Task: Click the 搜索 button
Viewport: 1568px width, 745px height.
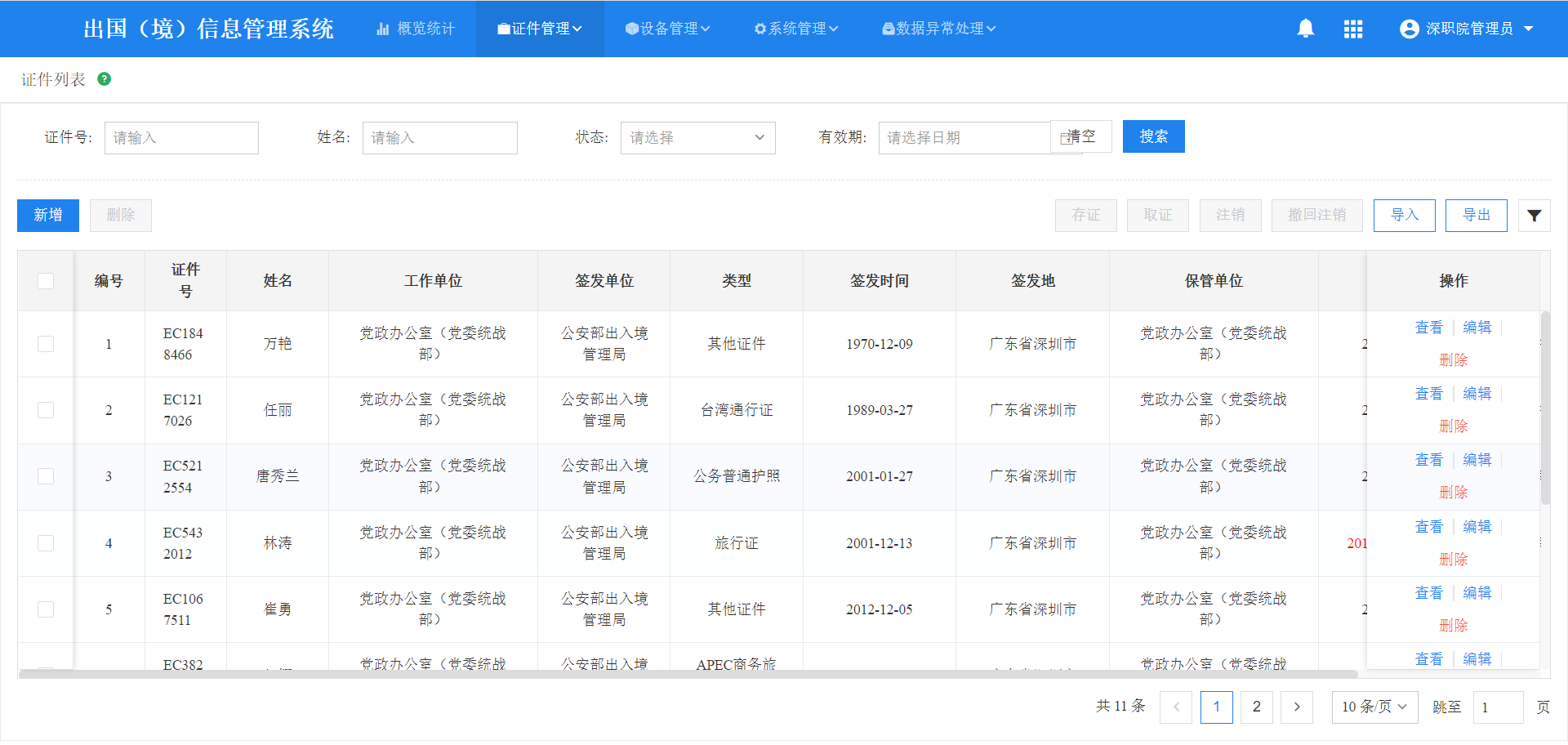Action: pos(1153,136)
